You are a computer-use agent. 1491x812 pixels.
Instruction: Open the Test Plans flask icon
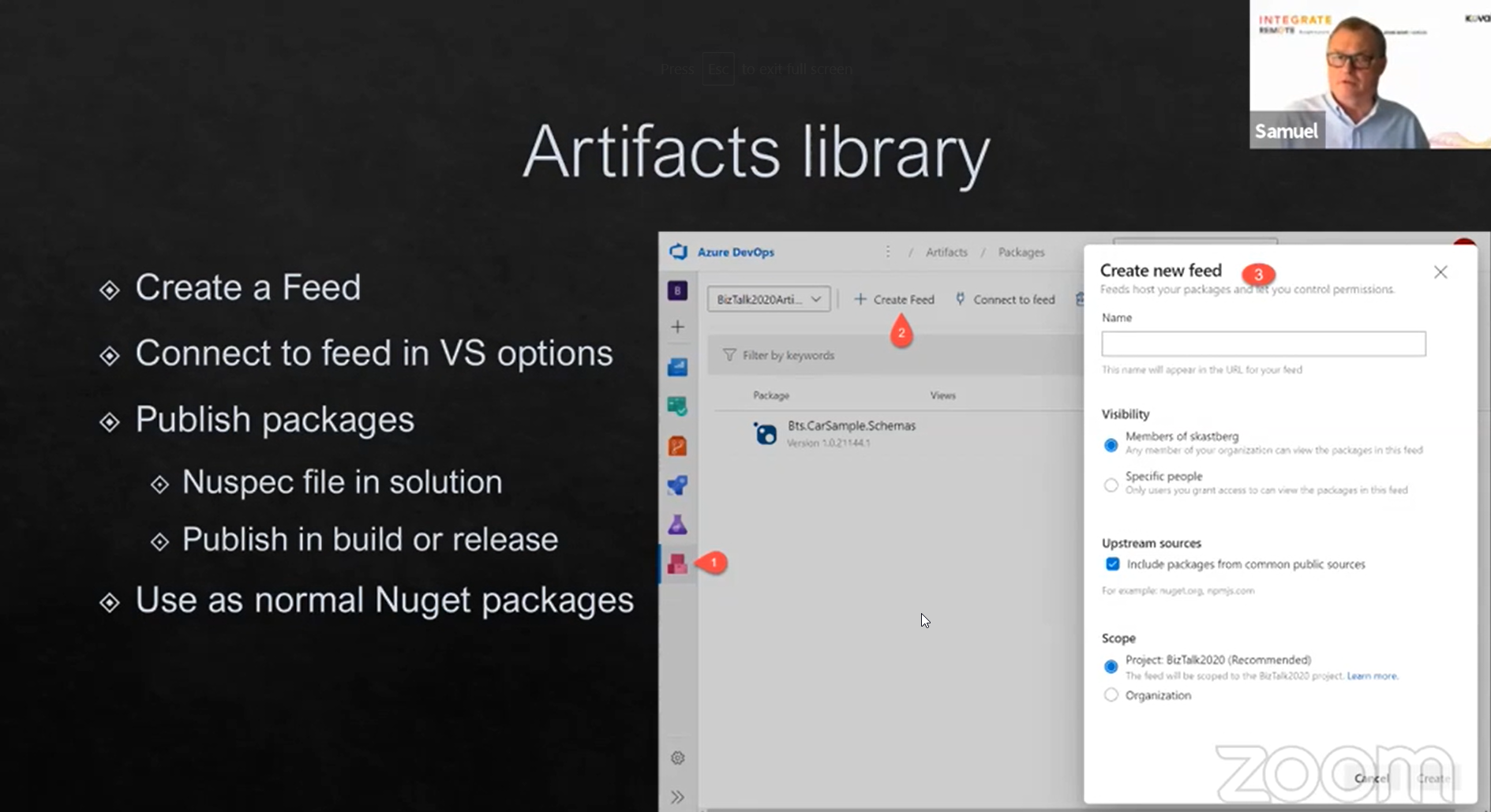[x=677, y=525]
